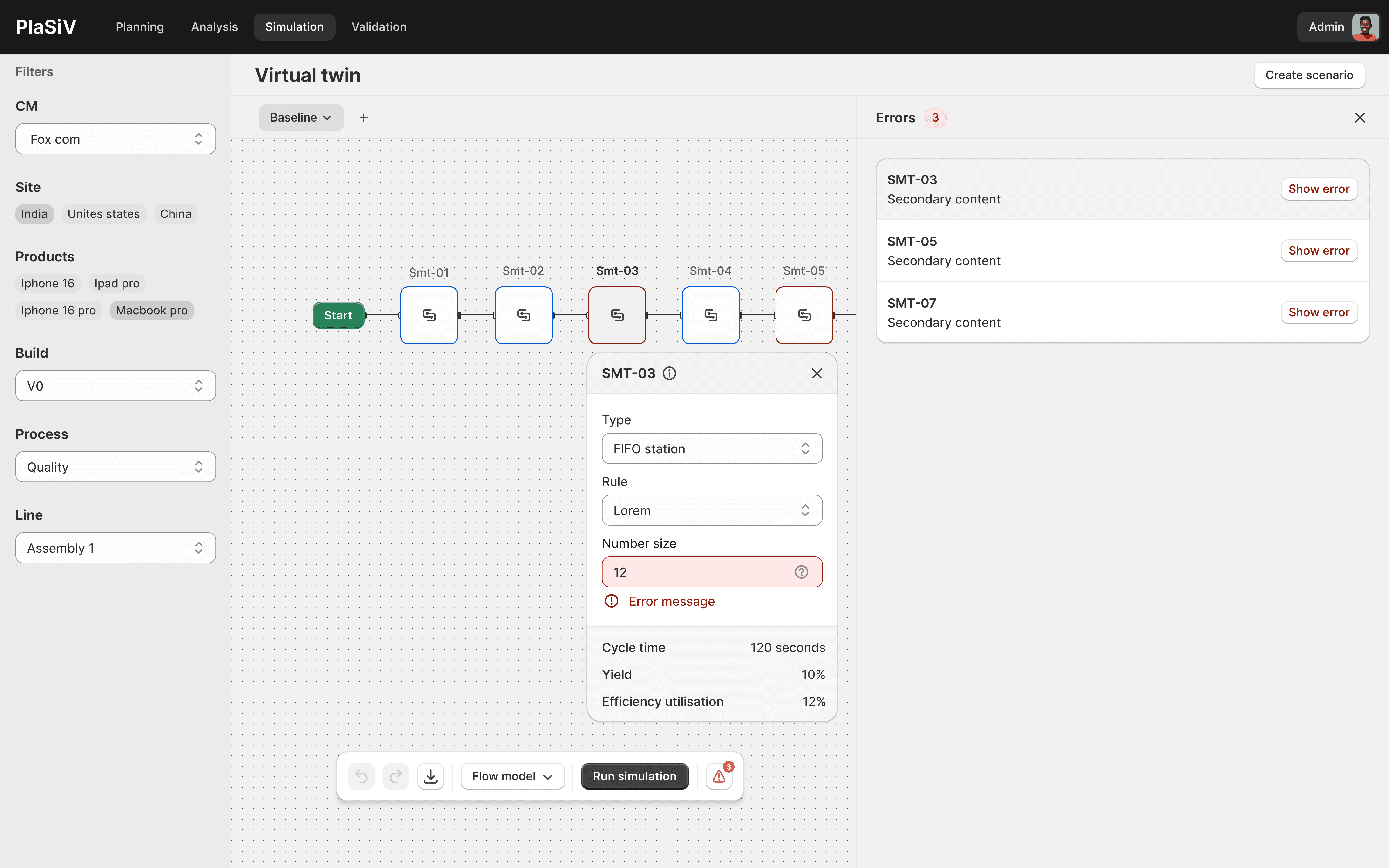Switch to the Analysis tab
The image size is (1389, 868).
(x=214, y=27)
